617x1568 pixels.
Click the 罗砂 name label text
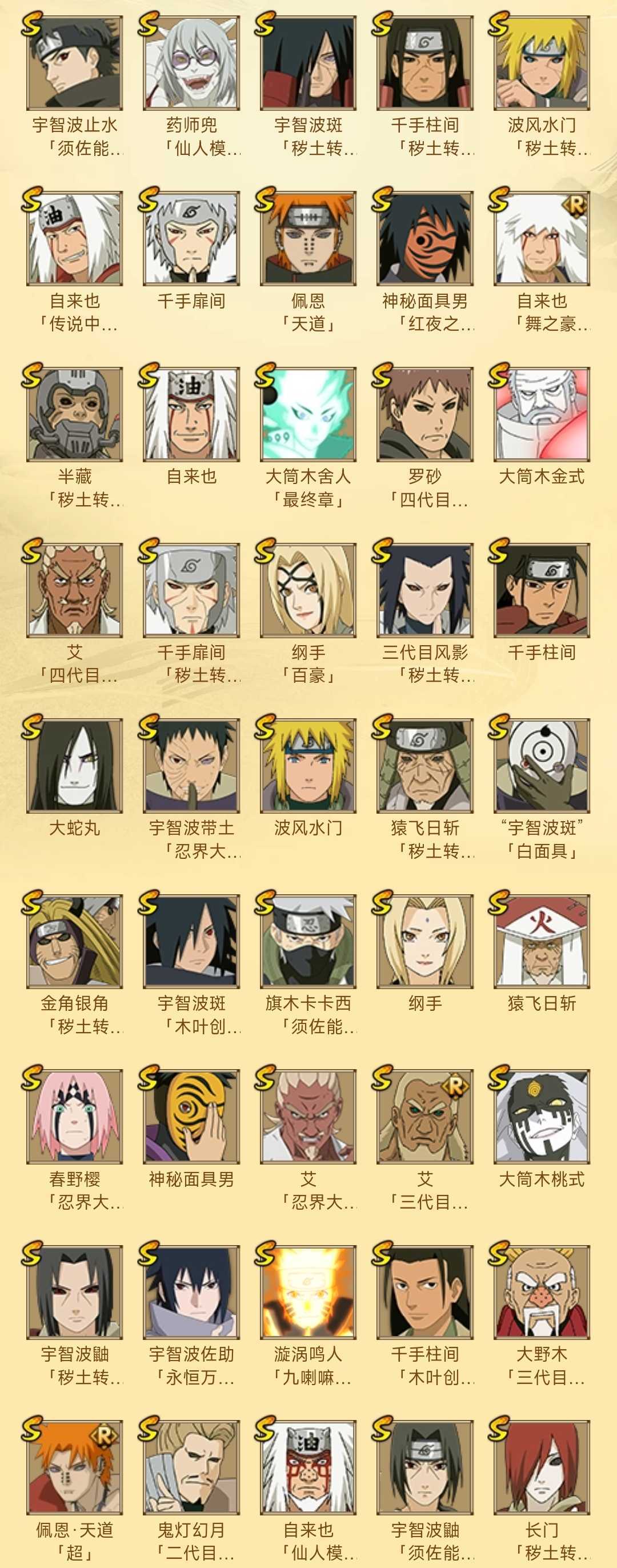(424, 477)
